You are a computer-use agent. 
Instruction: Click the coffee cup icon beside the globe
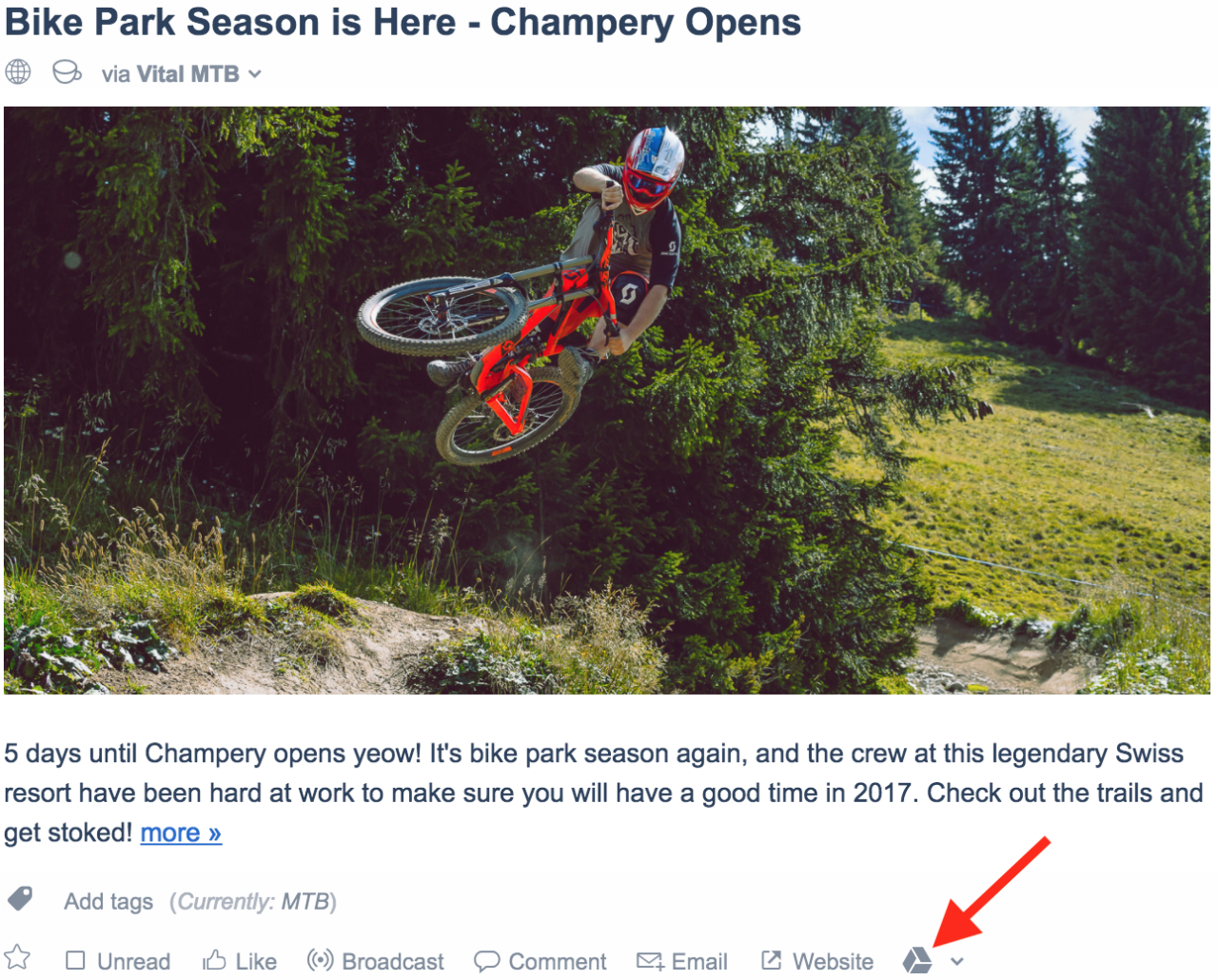[67, 72]
